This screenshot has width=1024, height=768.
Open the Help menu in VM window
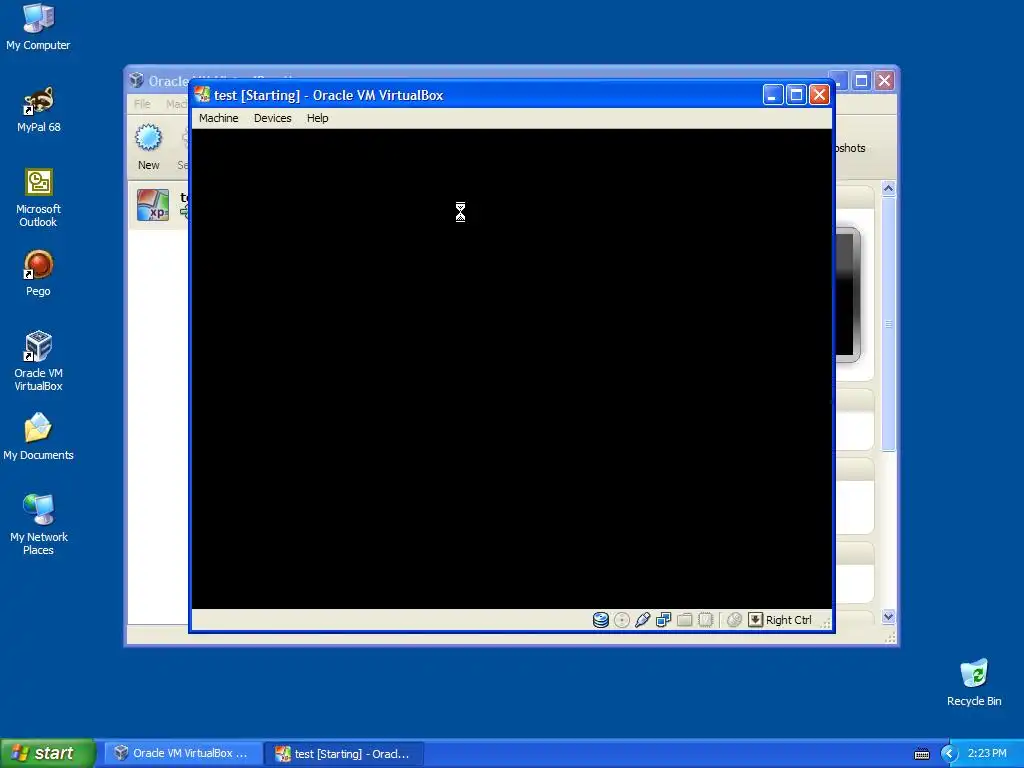pos(317,118)
